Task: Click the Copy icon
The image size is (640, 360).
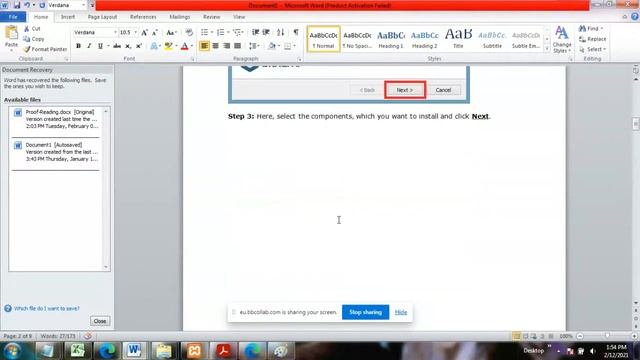Action: click(x=27, y=39)
